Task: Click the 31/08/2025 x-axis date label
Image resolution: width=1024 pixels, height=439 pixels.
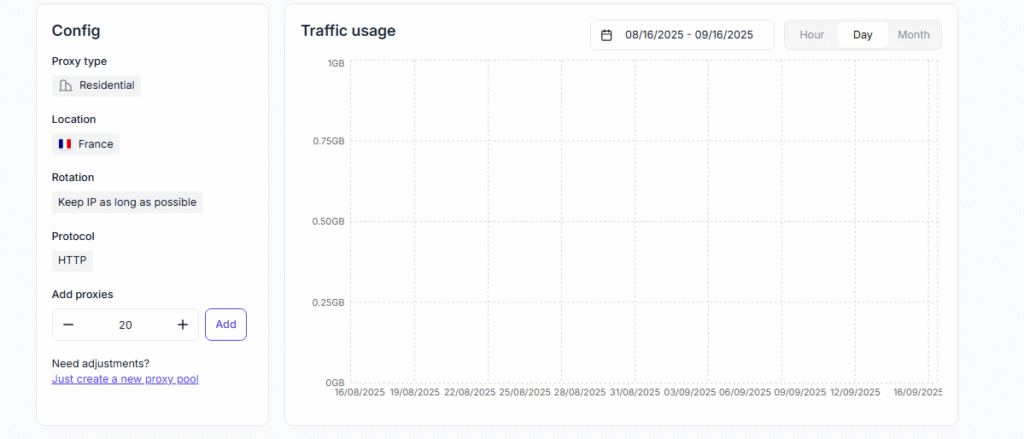Action: click(635, 393)
